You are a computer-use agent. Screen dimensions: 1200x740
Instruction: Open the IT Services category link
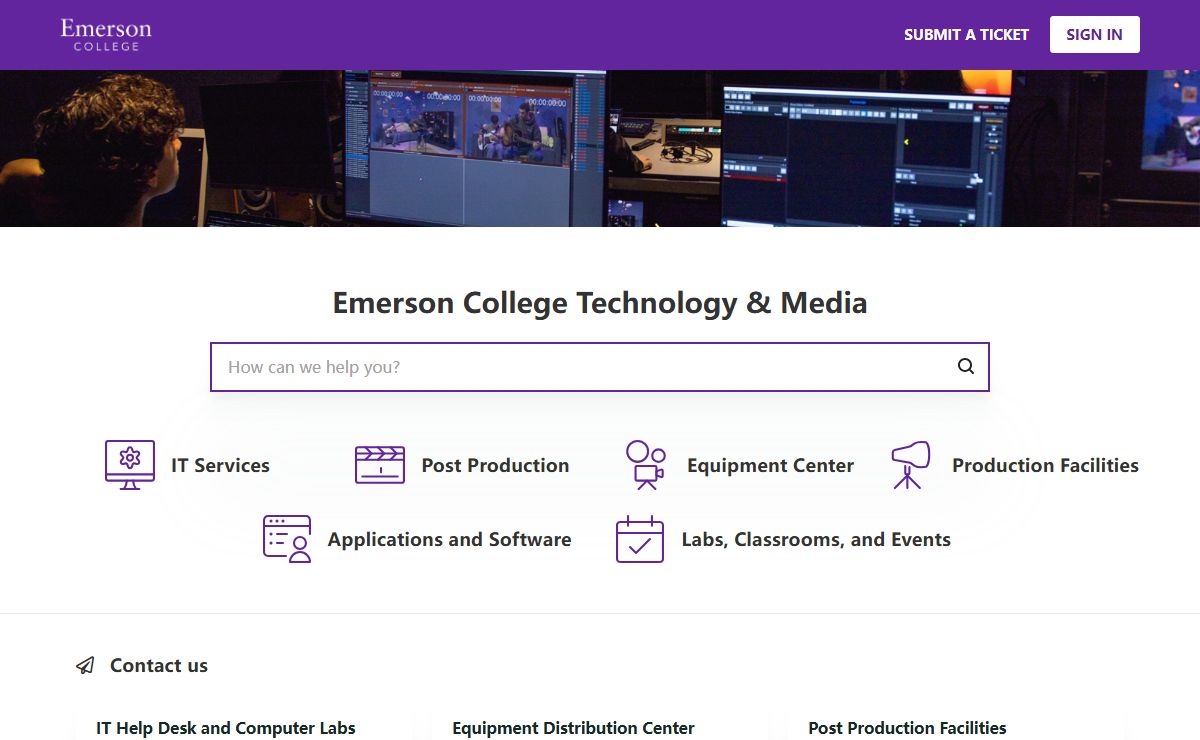click(220, 465)
